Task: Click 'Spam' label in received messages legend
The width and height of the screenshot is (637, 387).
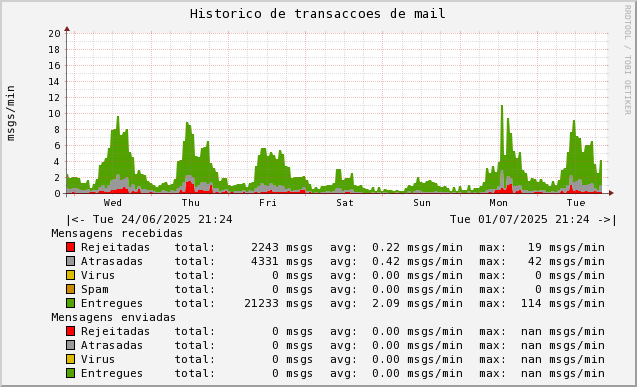Action: [95, 290]
